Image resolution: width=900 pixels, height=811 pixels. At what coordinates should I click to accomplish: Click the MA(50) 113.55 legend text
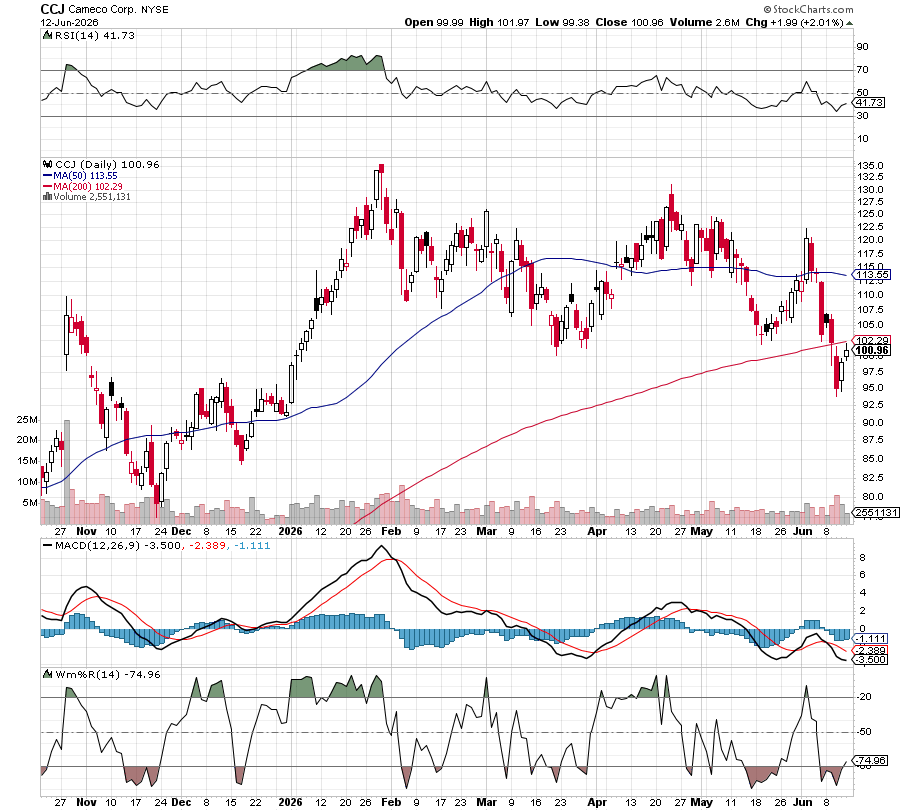point(86,176)
